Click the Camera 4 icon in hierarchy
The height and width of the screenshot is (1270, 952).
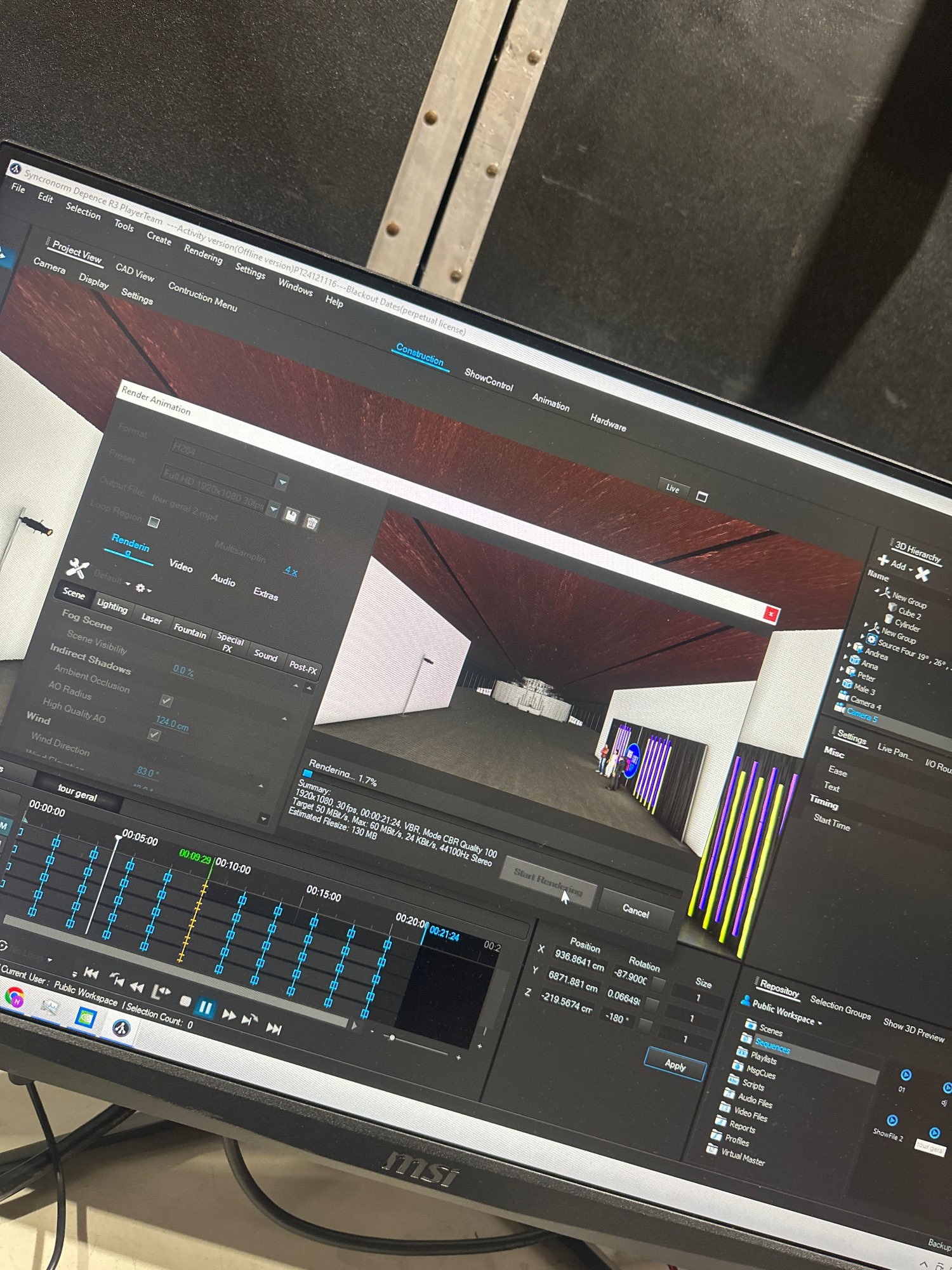843,696
